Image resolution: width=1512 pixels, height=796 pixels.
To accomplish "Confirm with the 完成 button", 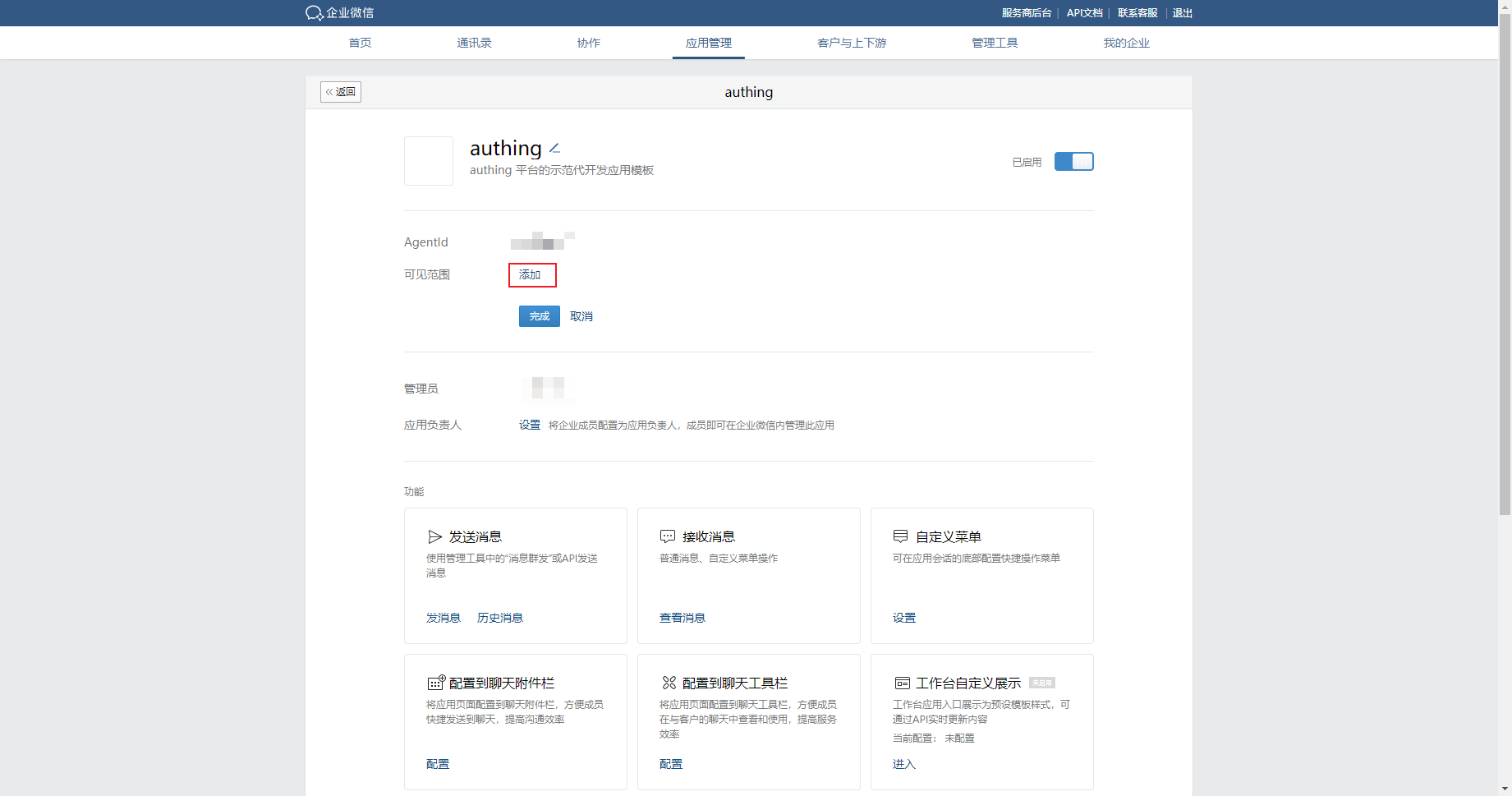I will click(x=539, y=316).
